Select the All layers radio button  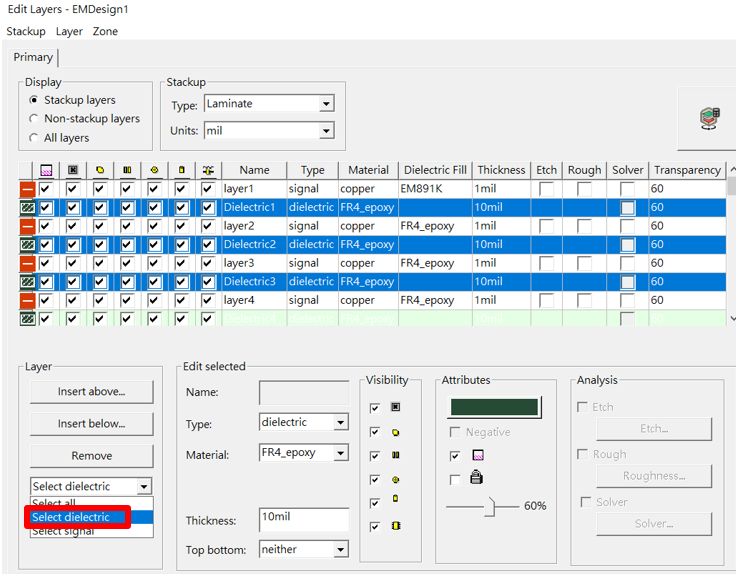[33, 138]
